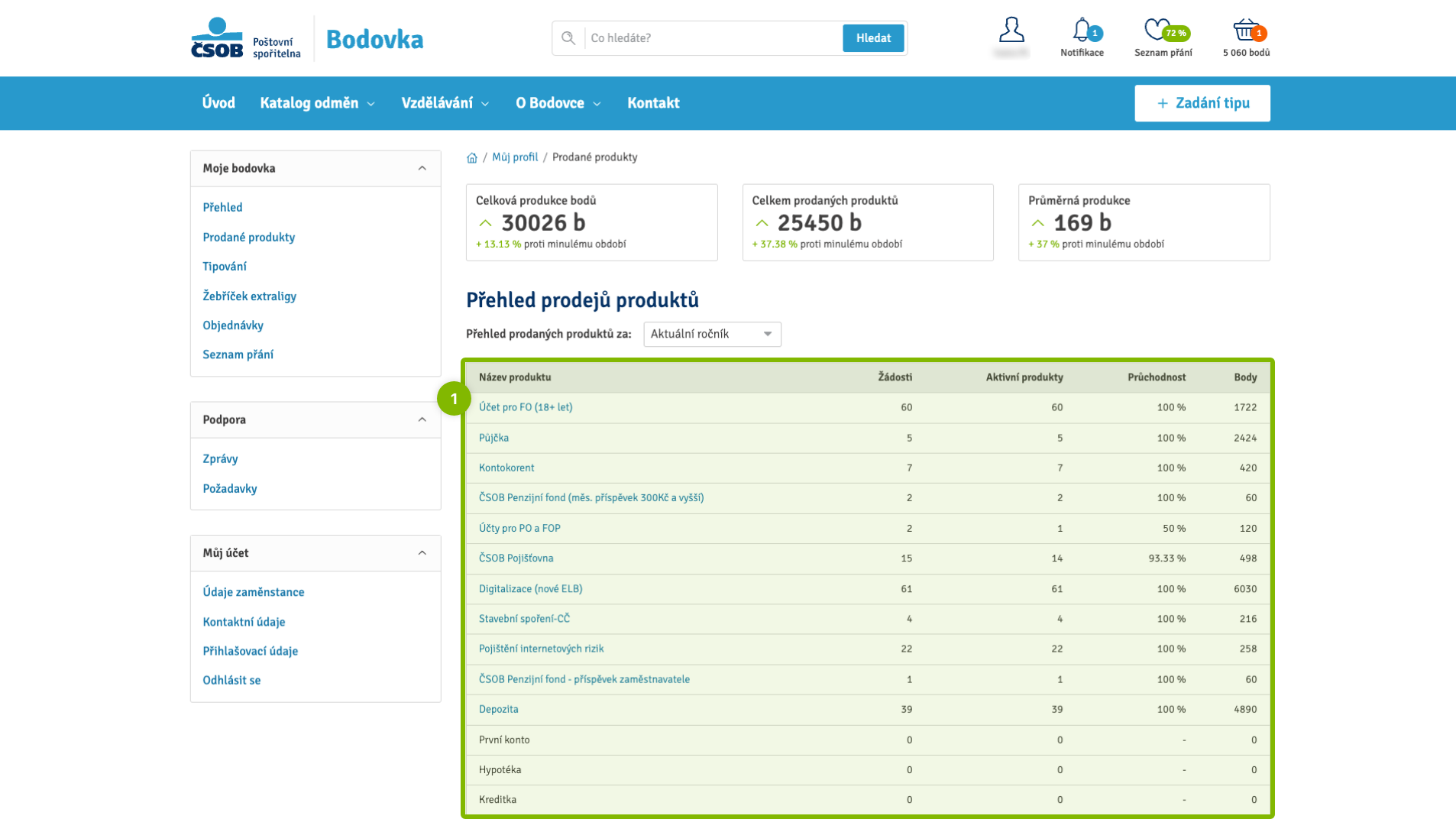Open the Vzdělávání menu
Screen dimensions: 1456x819
click(x=445, y=103)
